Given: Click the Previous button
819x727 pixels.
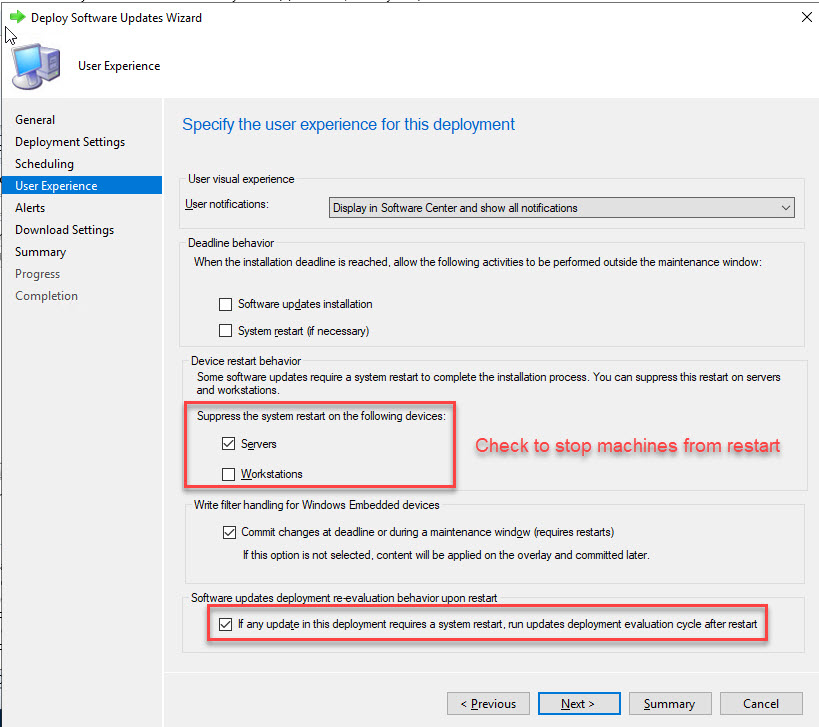Looking at the screenshot, I should [x=487, y=704].
